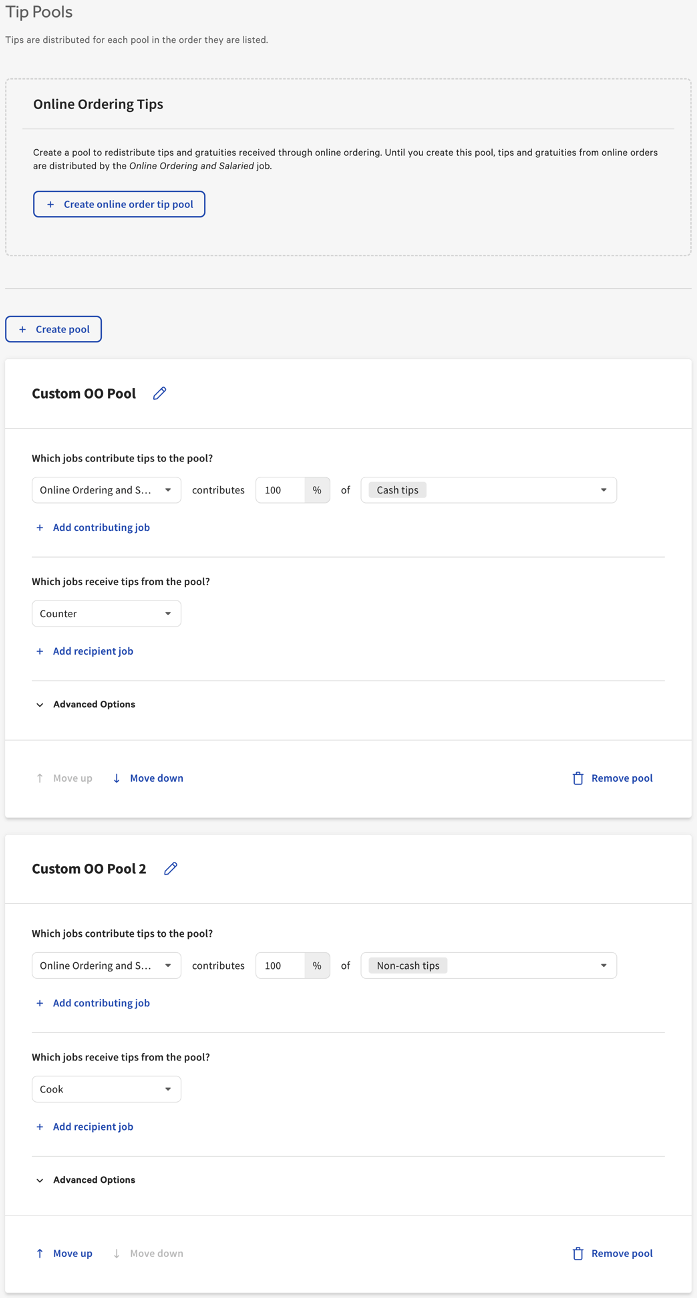Image resolution: width=697 pixels, height=1298 pixels.
Task: Click Create online order tip pool
Action: point(119,204)
